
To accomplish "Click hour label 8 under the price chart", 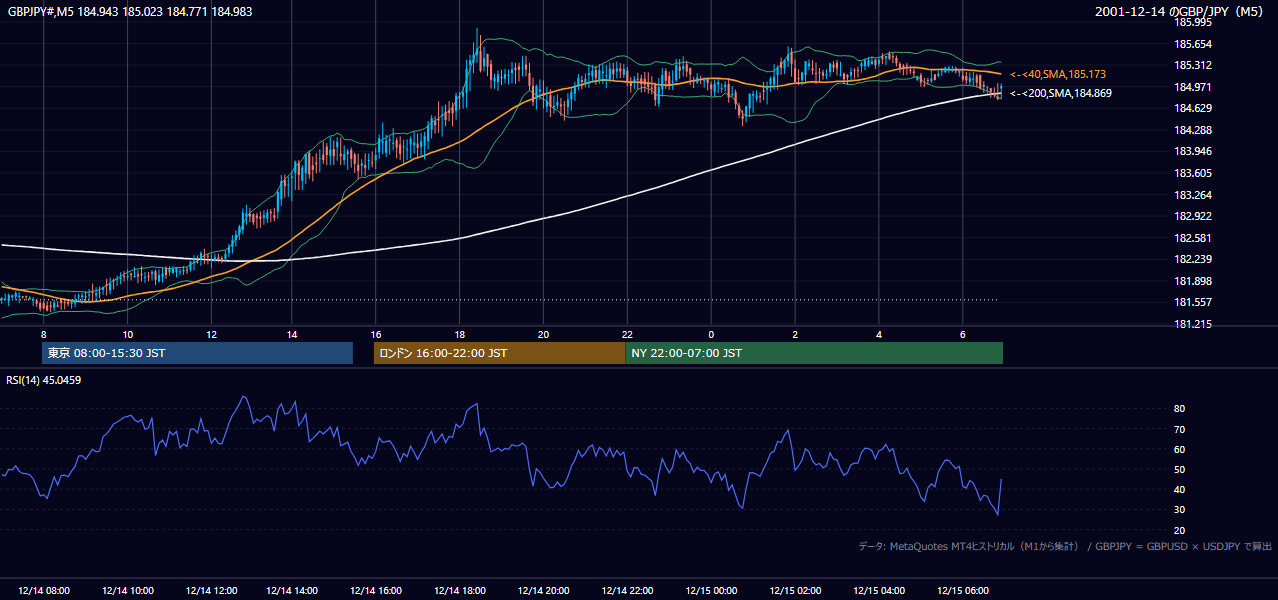I will (43, 334).
